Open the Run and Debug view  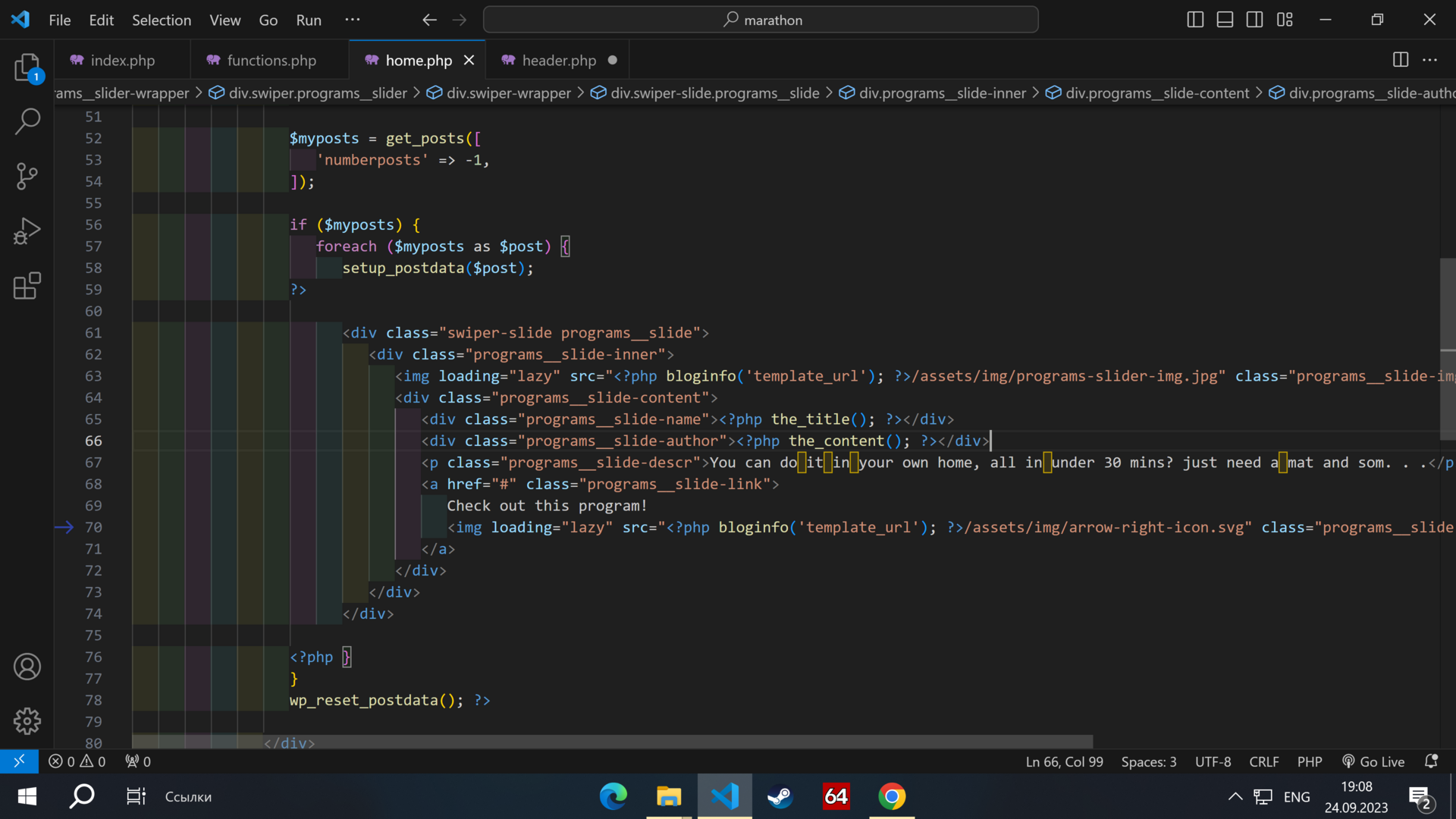point(27,231)
